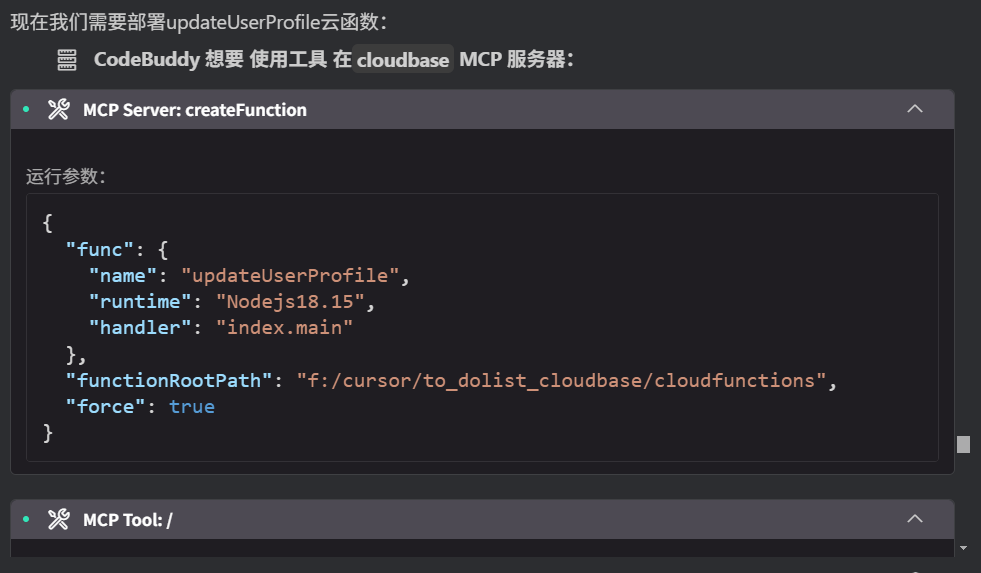Click the "MCP Tool: /" header title
The width and height of the screenshot is (981, 573).
128,519
